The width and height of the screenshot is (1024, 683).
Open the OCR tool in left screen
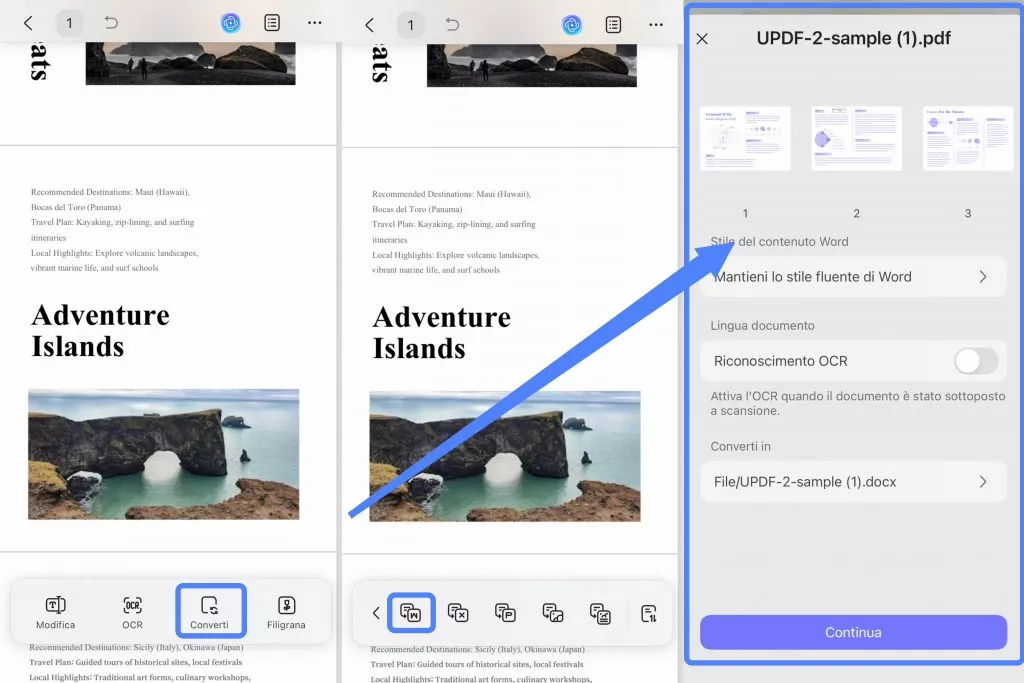tap(132, 612)
